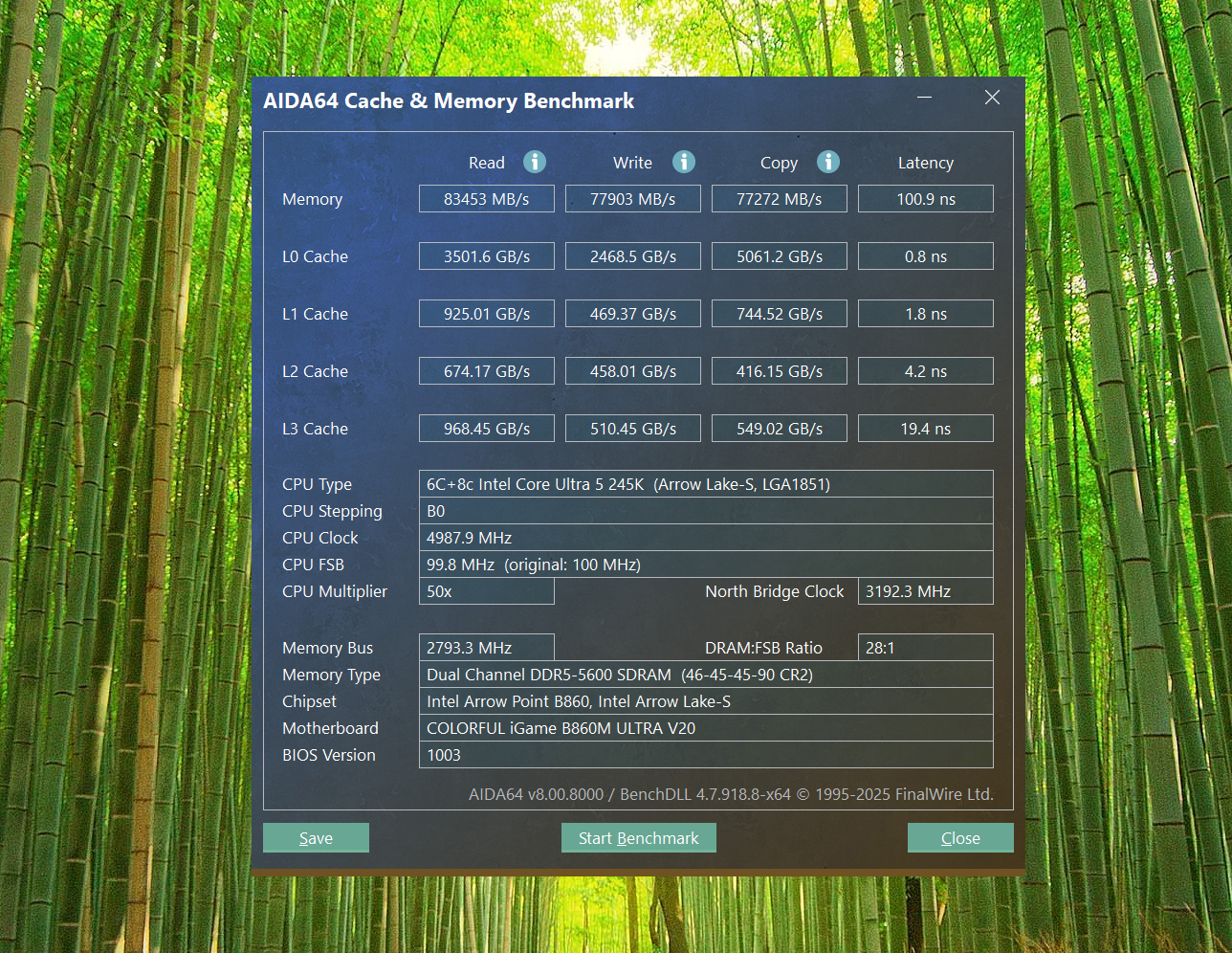The image size is (1232, 953).
Task: Click the info icon next to Read
Action: click(x=535, y=162)
